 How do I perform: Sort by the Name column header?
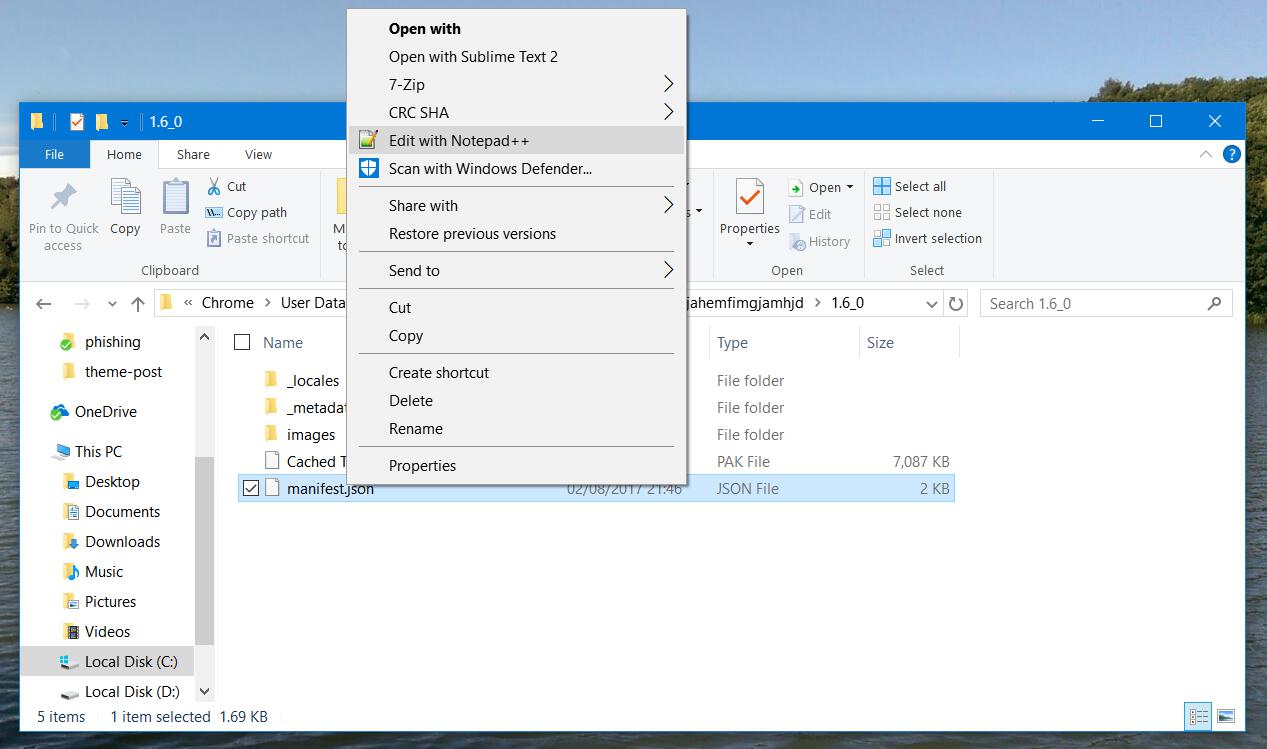click(x=283, y=342)
